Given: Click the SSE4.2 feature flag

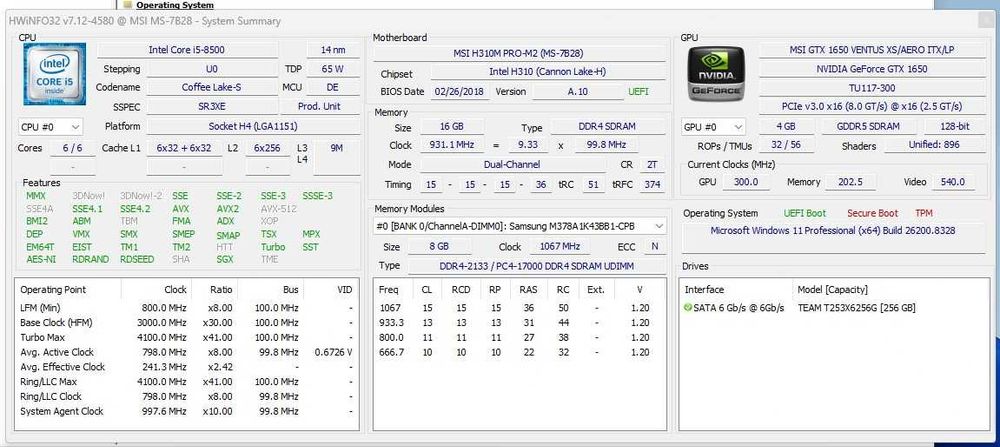Looking at the screenshot, I should pos(135,209).
